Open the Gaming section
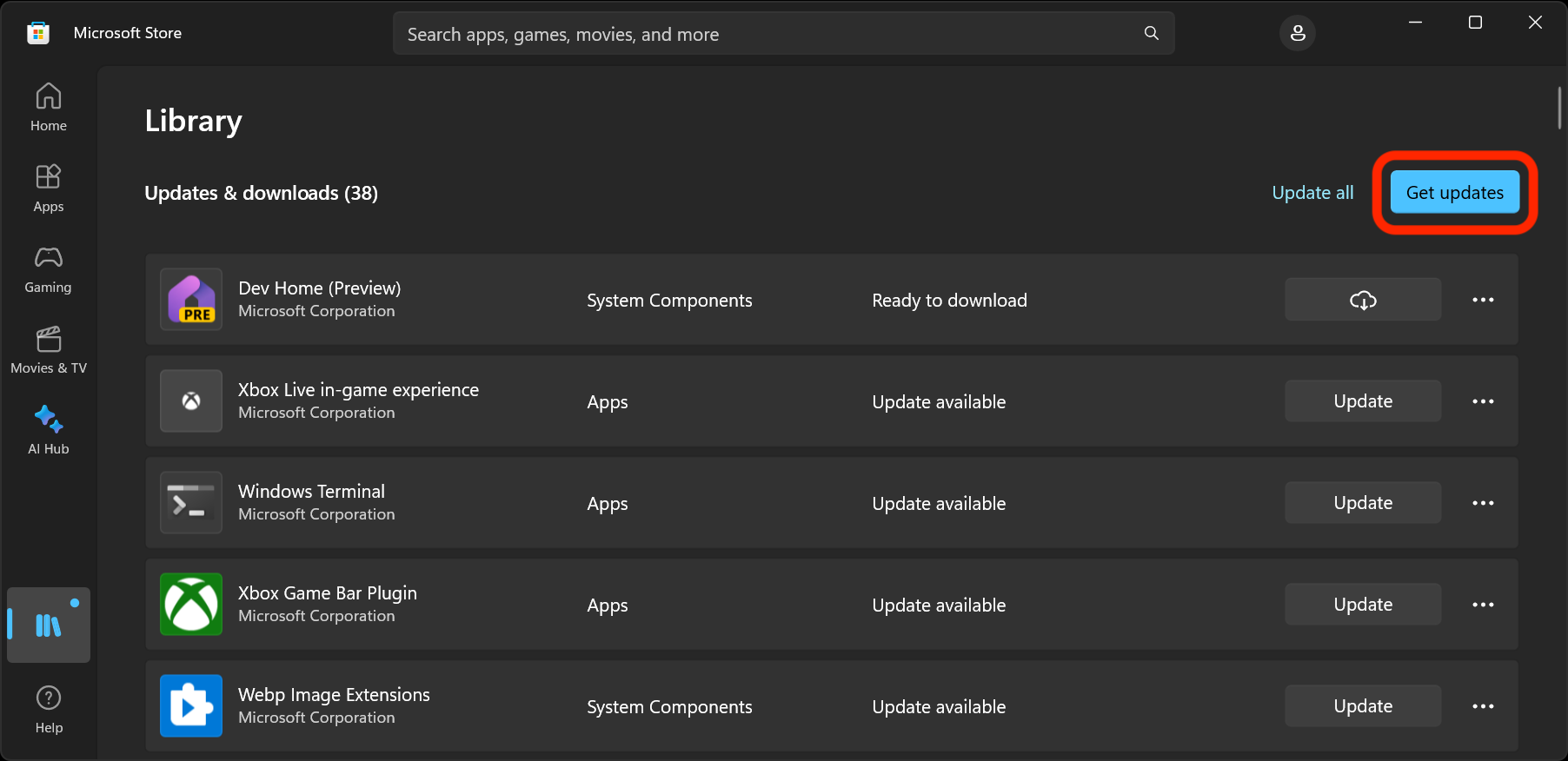 point(49,269)
